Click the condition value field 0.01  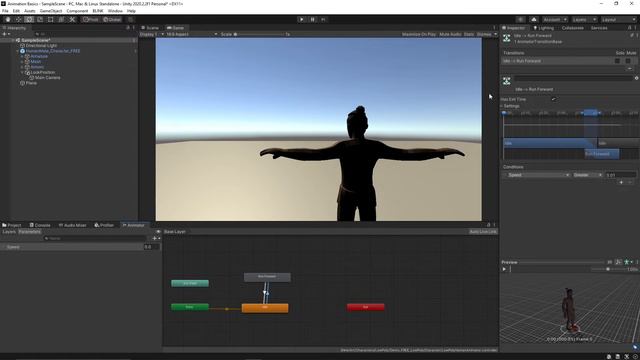coord(621,175)
